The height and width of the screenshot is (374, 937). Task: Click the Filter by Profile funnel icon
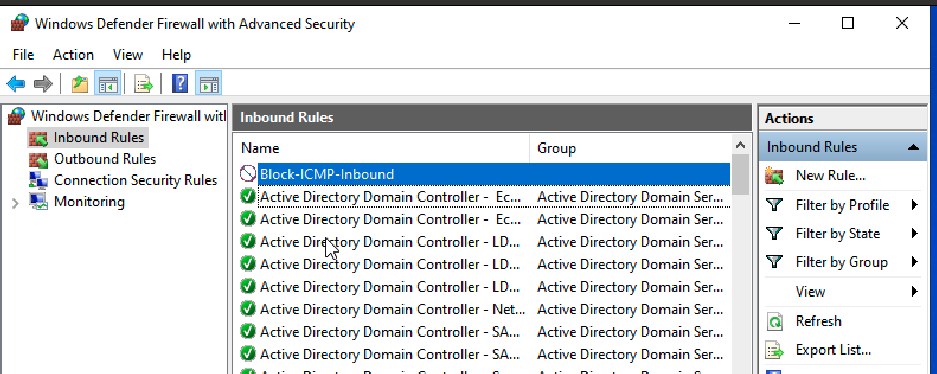(x=774, y=205)
